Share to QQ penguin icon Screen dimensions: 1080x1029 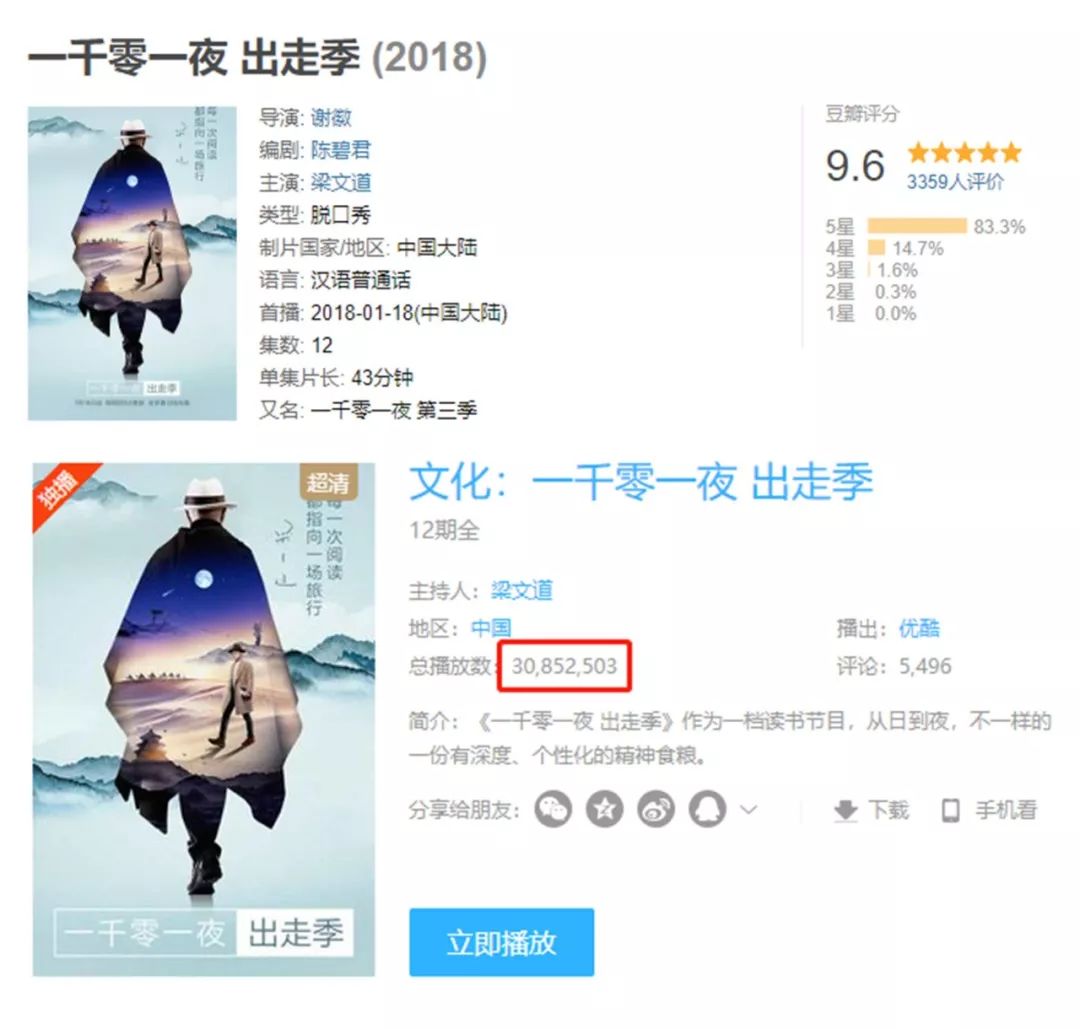coord(707,809)
